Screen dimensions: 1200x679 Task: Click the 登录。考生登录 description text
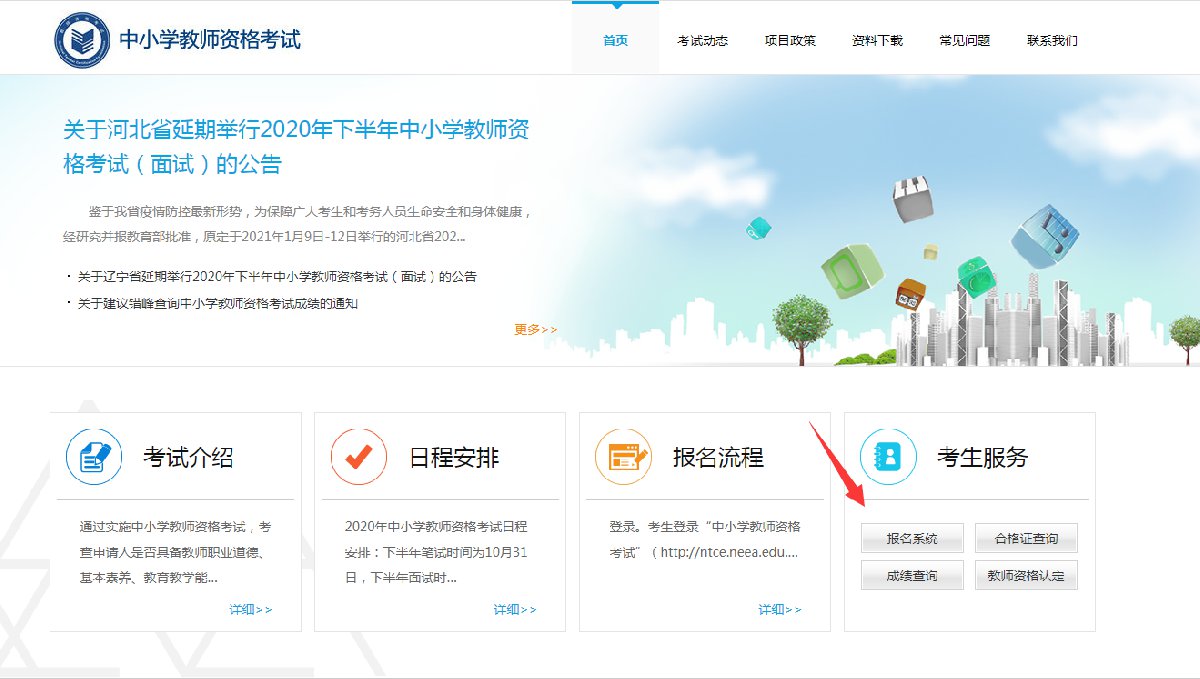pyautogui.click(x=706, y=539)
